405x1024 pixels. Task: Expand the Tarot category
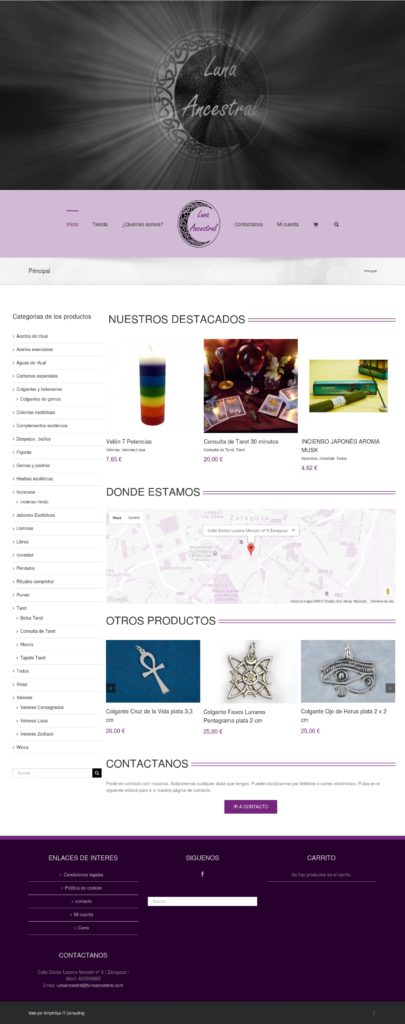point(22,608)
